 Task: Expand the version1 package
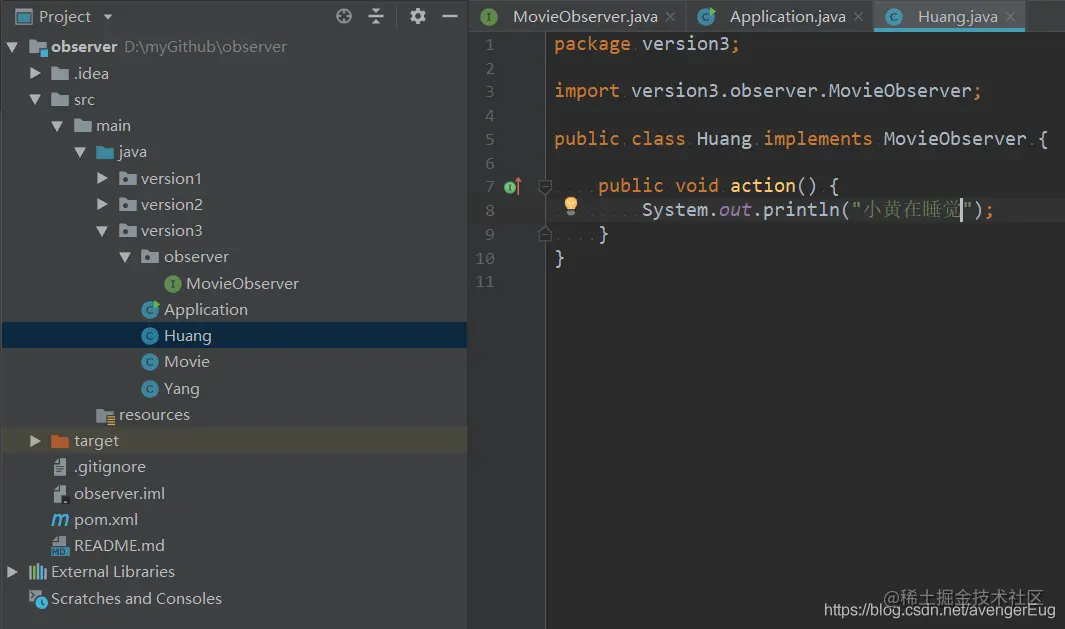102,178
